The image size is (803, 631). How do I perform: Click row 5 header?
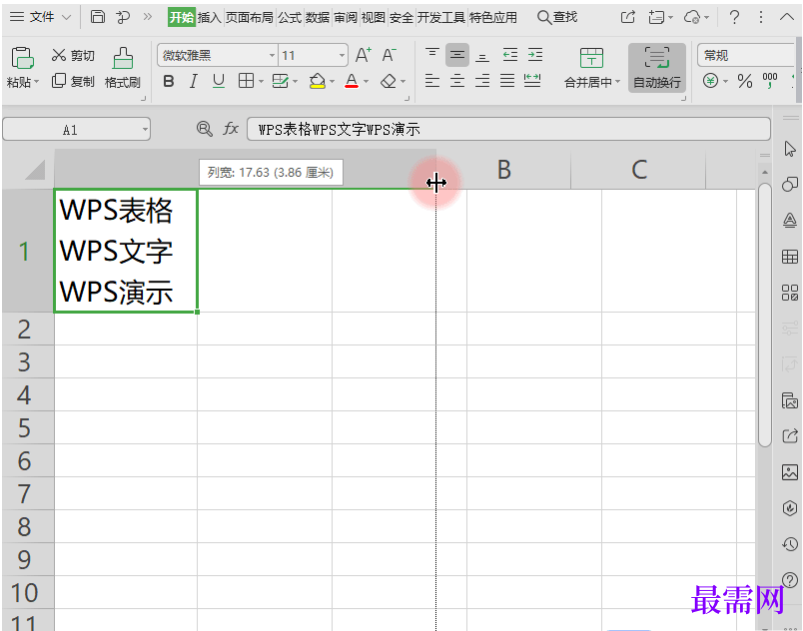pos(28,428)
